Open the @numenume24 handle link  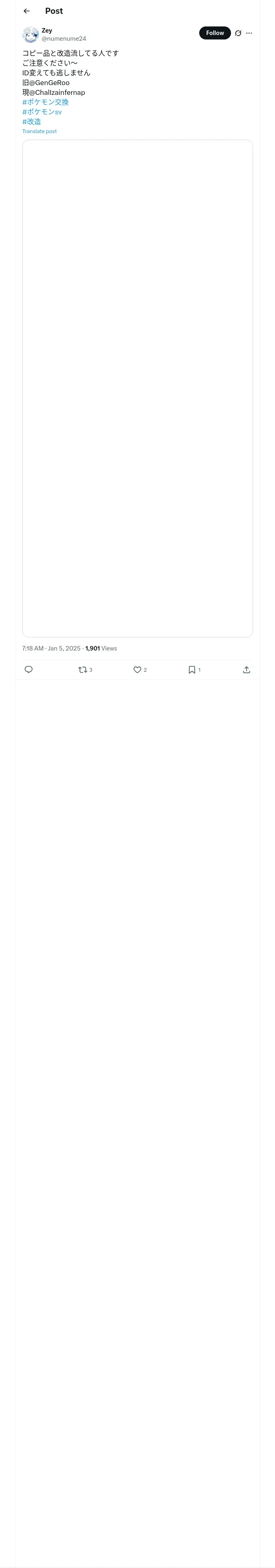64,39
